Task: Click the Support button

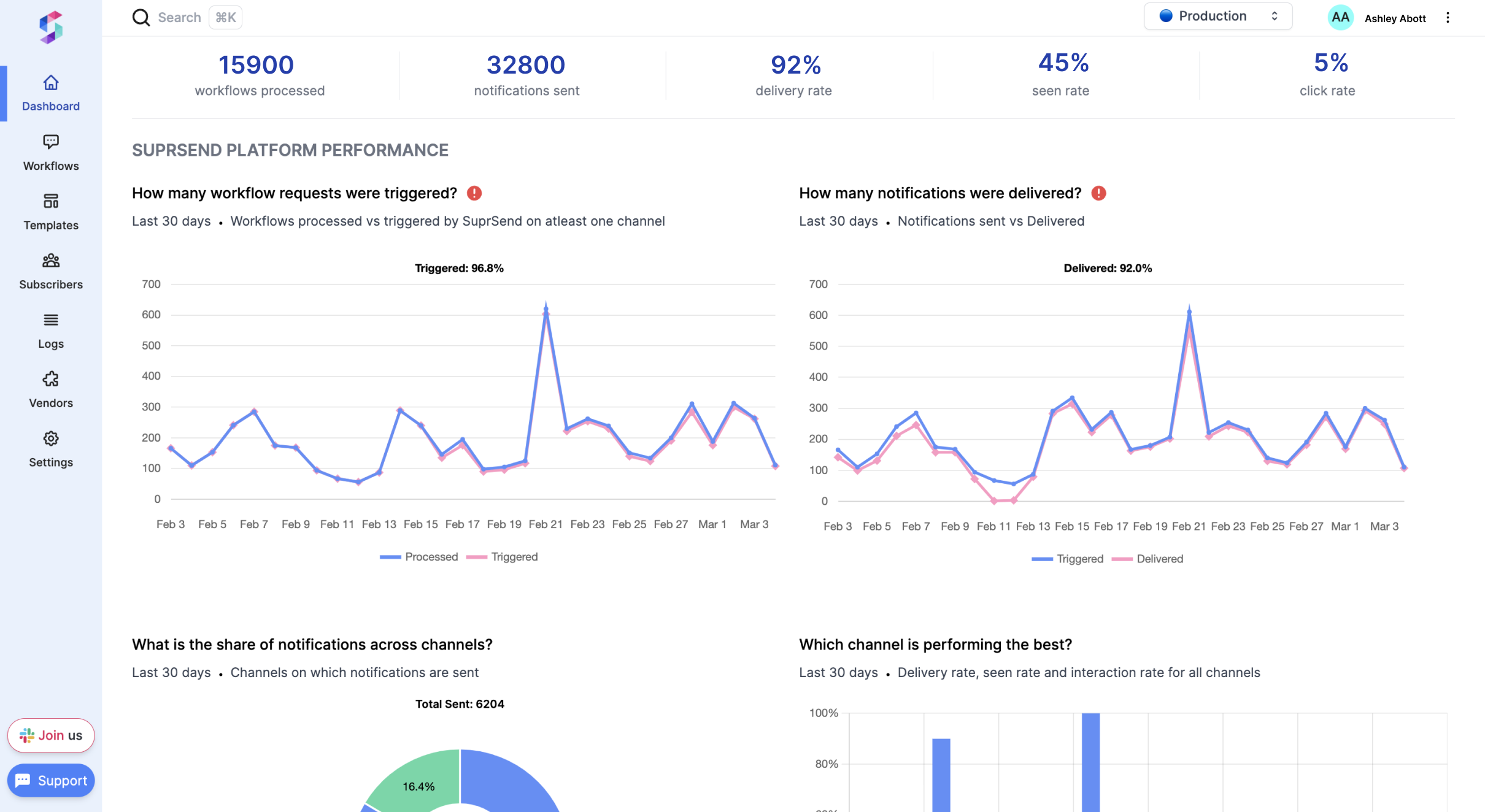Action: coord(50,780)
